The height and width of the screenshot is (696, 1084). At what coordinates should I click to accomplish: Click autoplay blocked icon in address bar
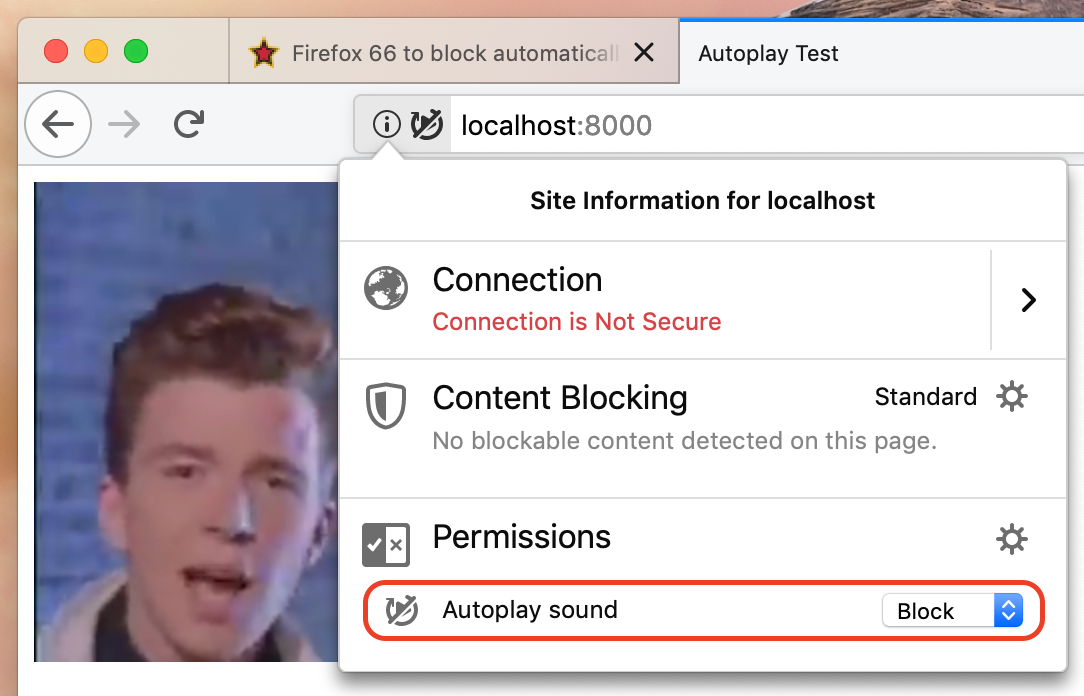[427, 124]
